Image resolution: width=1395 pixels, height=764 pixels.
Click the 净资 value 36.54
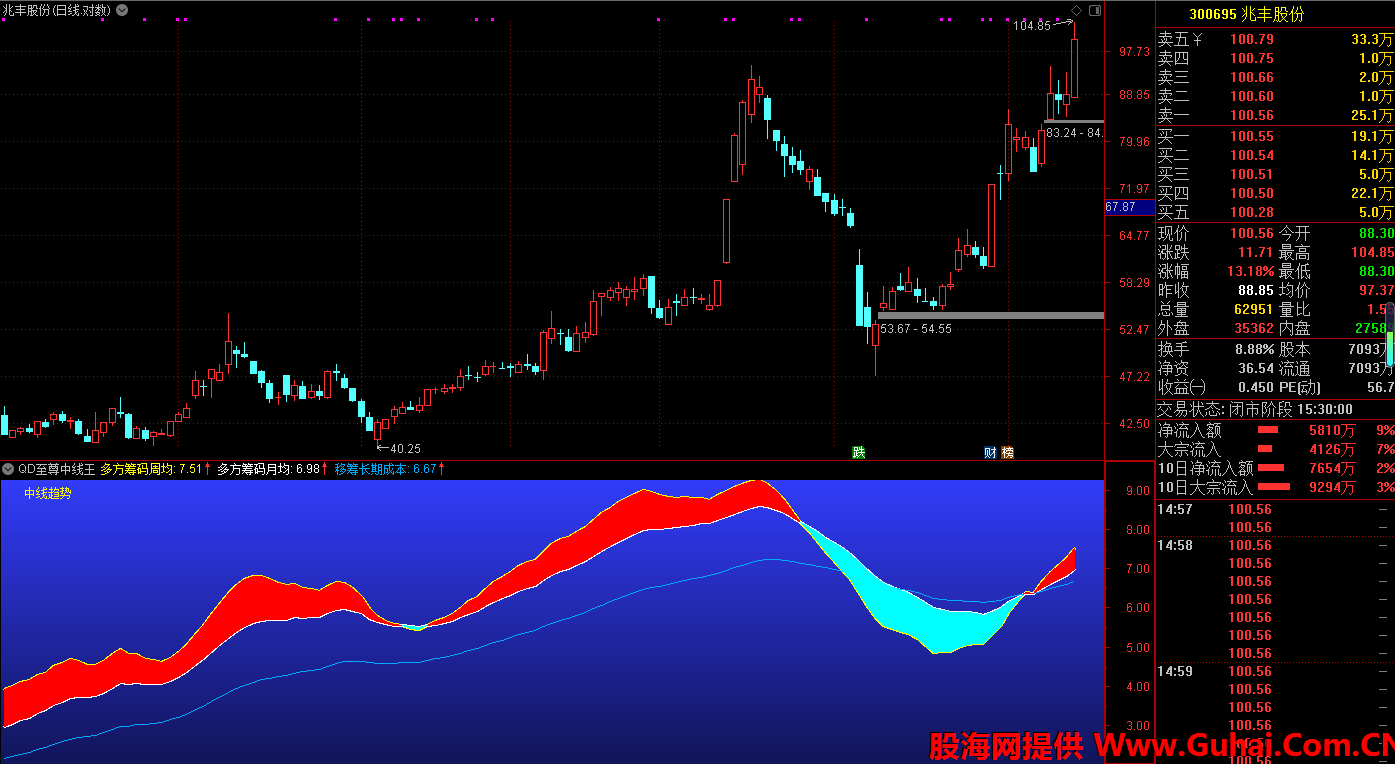(1255, 369)
